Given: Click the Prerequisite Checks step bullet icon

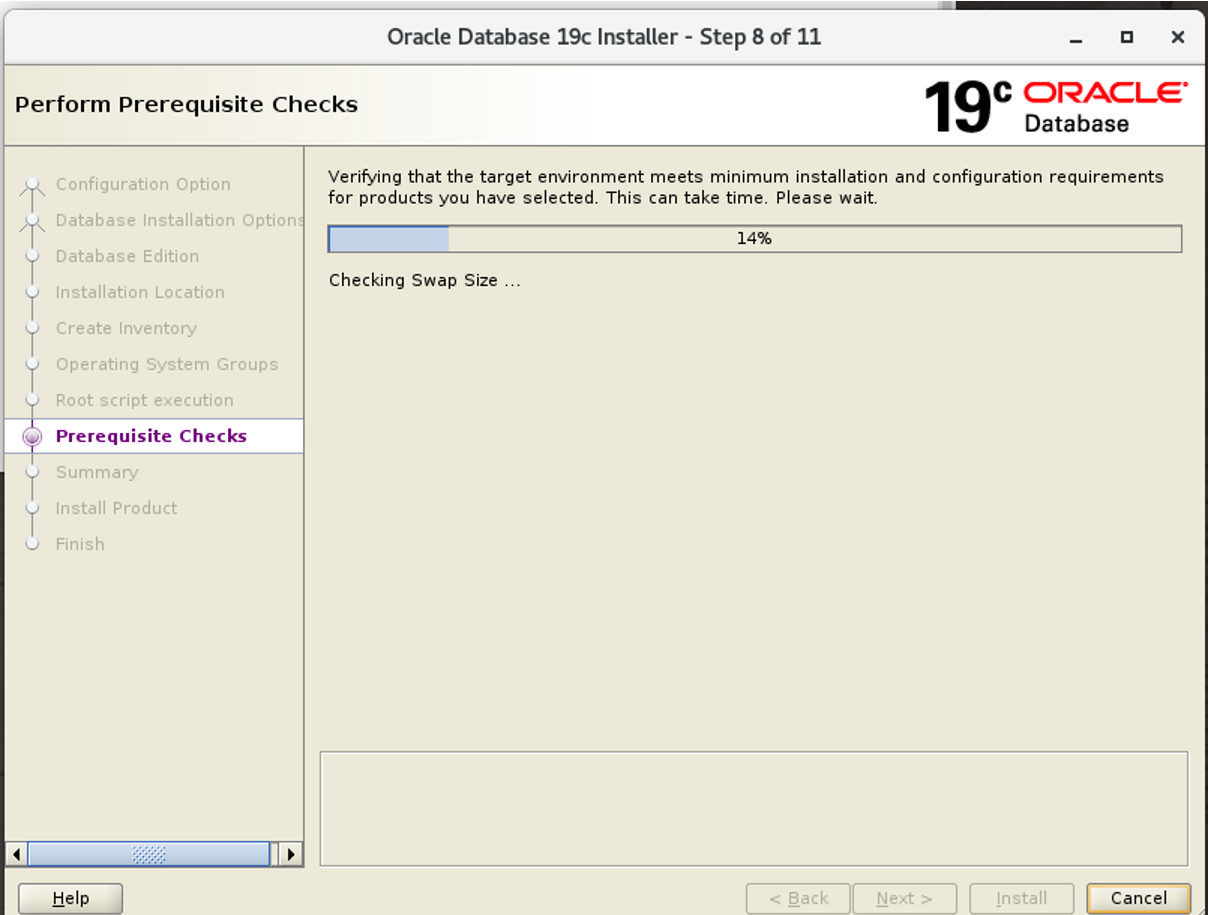Looking at the screenshot, I should tap(33, 436).
